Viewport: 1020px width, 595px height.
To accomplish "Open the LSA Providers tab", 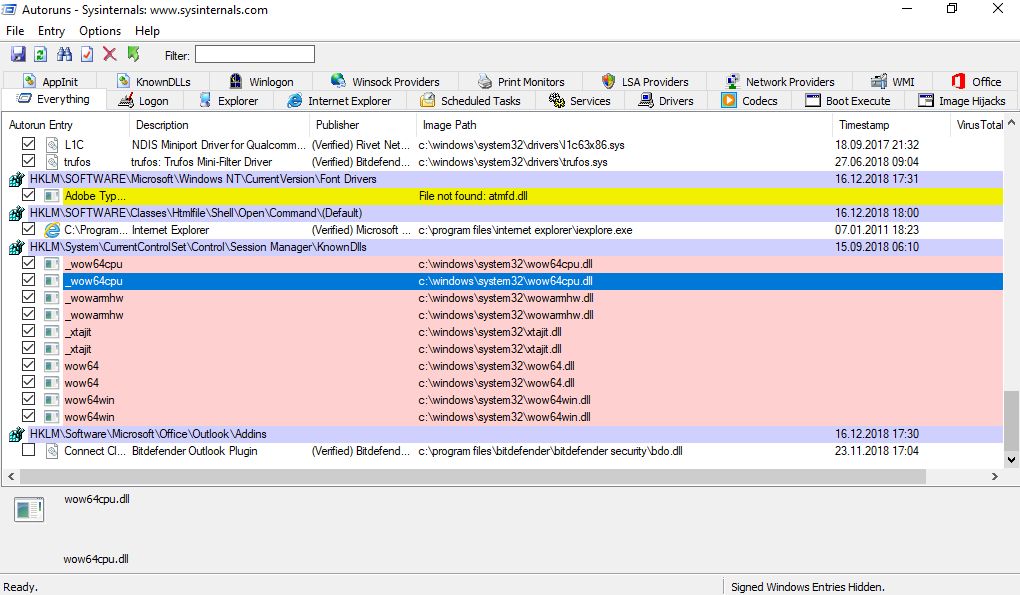I will (x=645, y=81).
